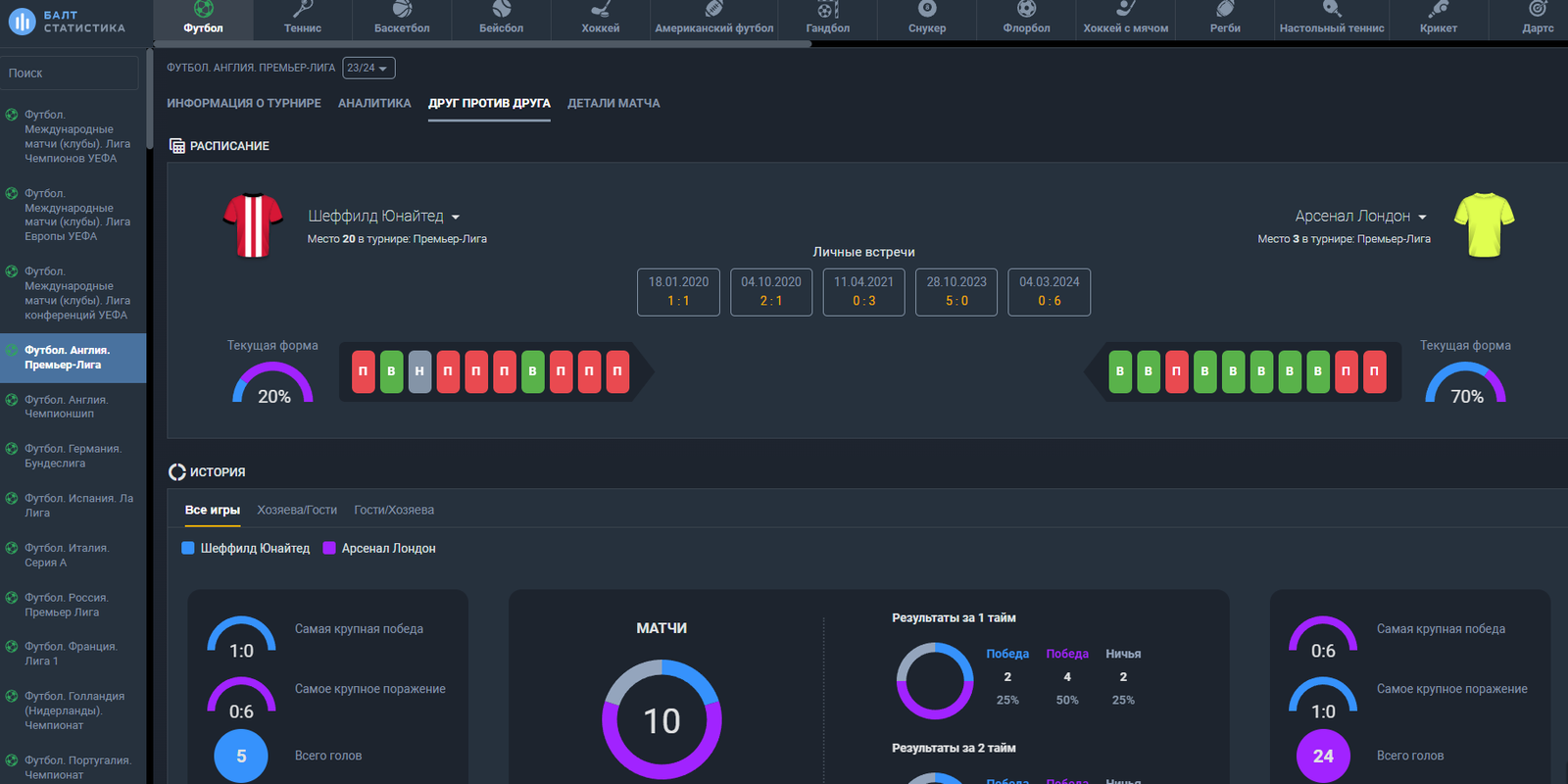1568x784 pixels.
Task: Open the Гандбол sport icon
Action: (x=828, y=9)
